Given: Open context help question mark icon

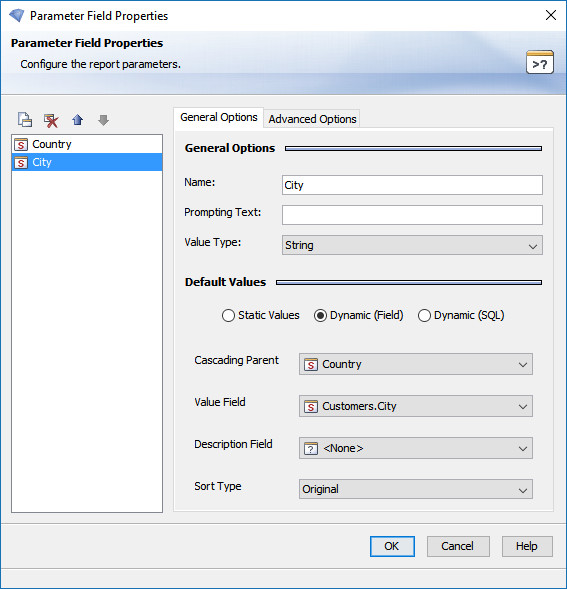Looking at the screenshot, I should tap(540, 62).
